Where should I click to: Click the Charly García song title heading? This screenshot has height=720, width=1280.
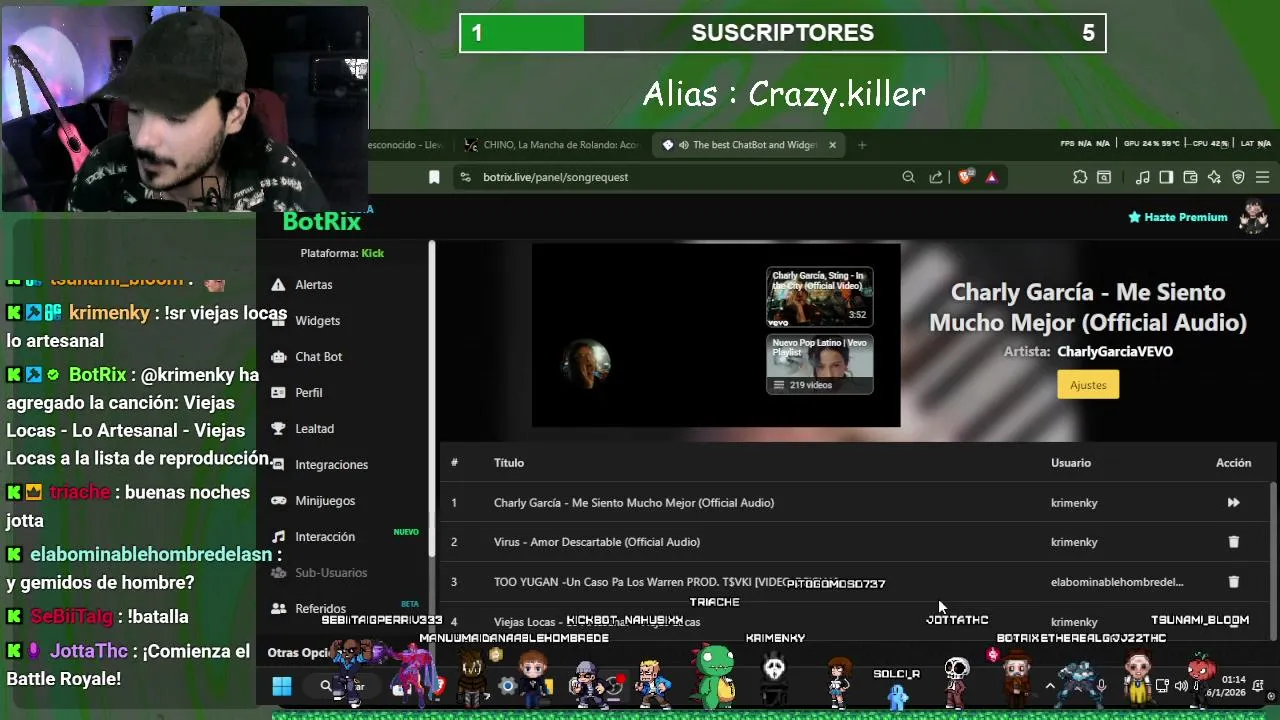1088,307
